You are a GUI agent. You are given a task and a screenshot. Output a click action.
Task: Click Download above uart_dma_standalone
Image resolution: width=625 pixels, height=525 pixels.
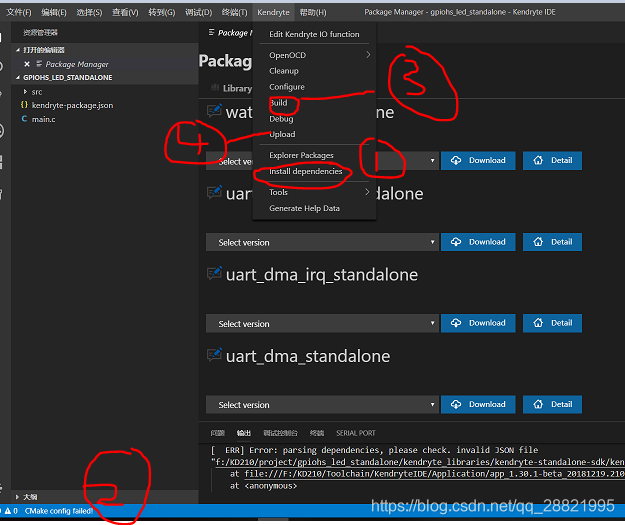click(x=478, y=323)
